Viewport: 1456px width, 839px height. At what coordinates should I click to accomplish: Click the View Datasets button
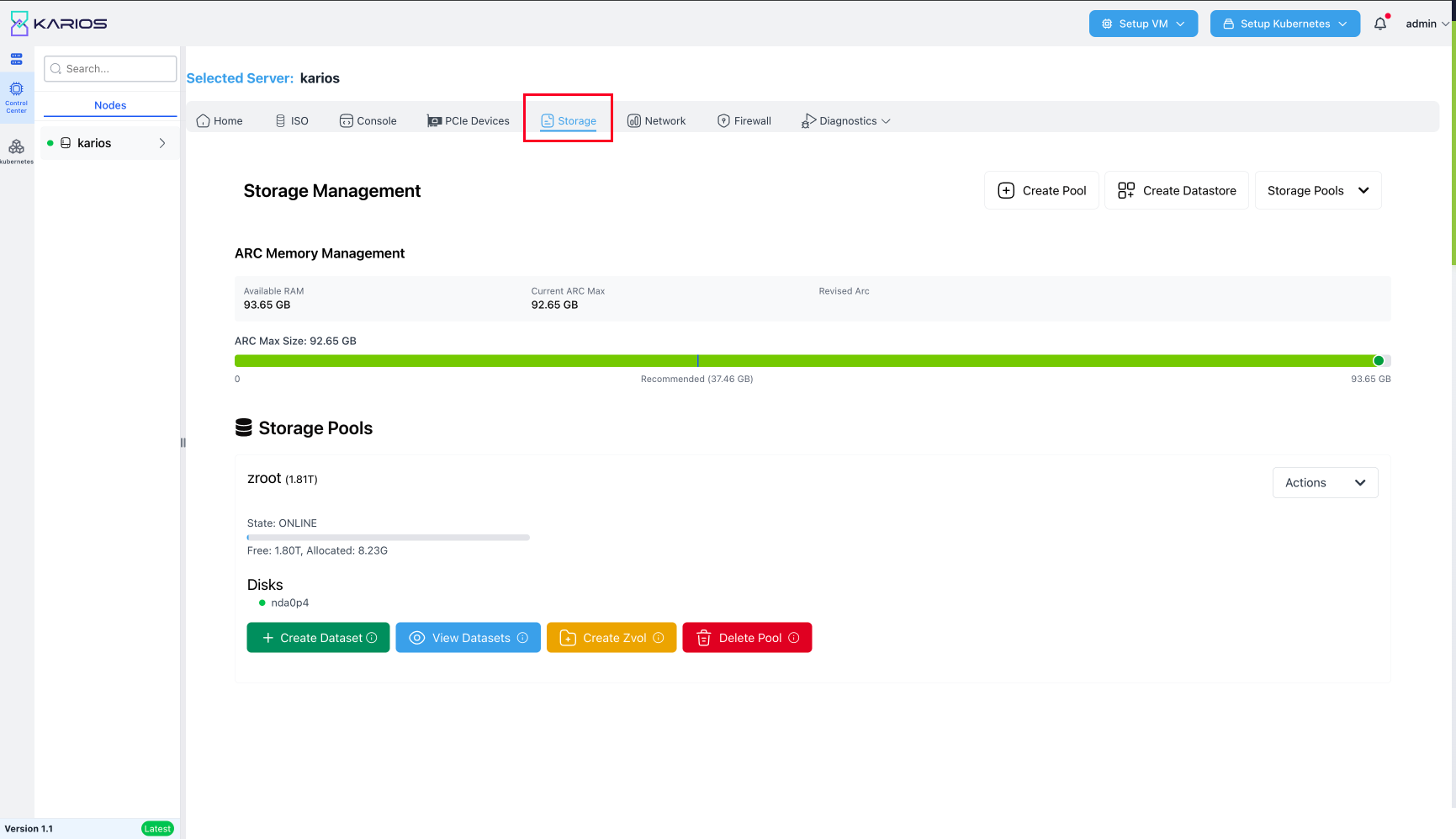pyautogui.click(x=468, y=638)
